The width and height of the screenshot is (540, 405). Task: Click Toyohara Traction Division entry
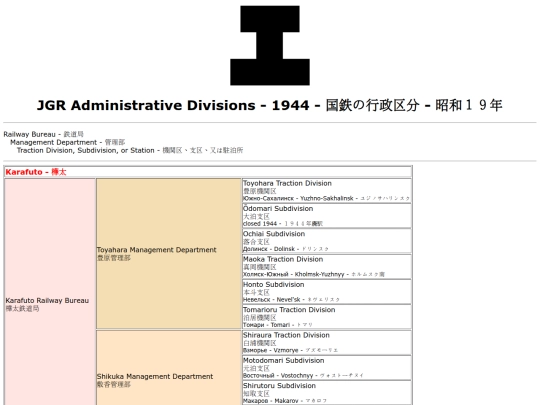tap(327, 190)
